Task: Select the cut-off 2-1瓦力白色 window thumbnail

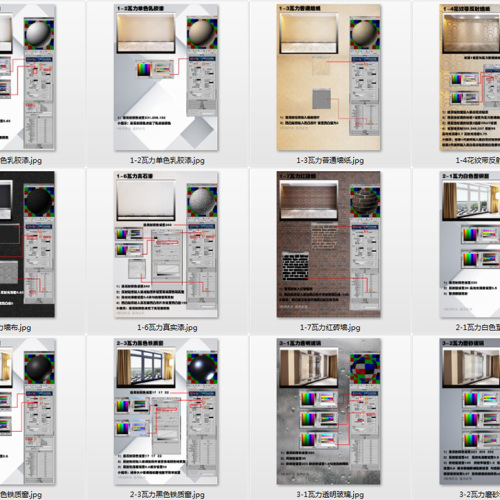Action: tap(470, 244)
